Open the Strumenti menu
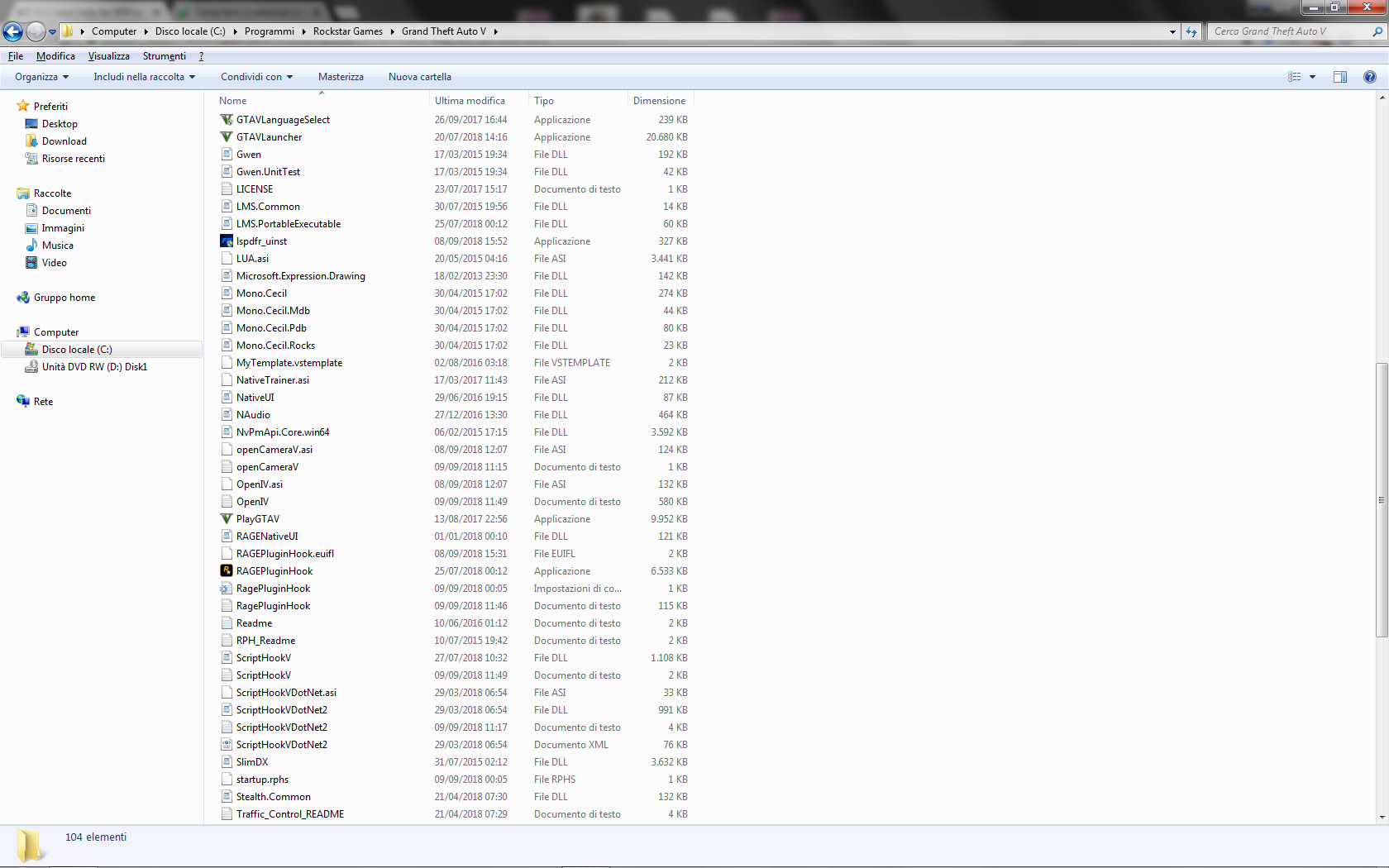 pos(164,56)
